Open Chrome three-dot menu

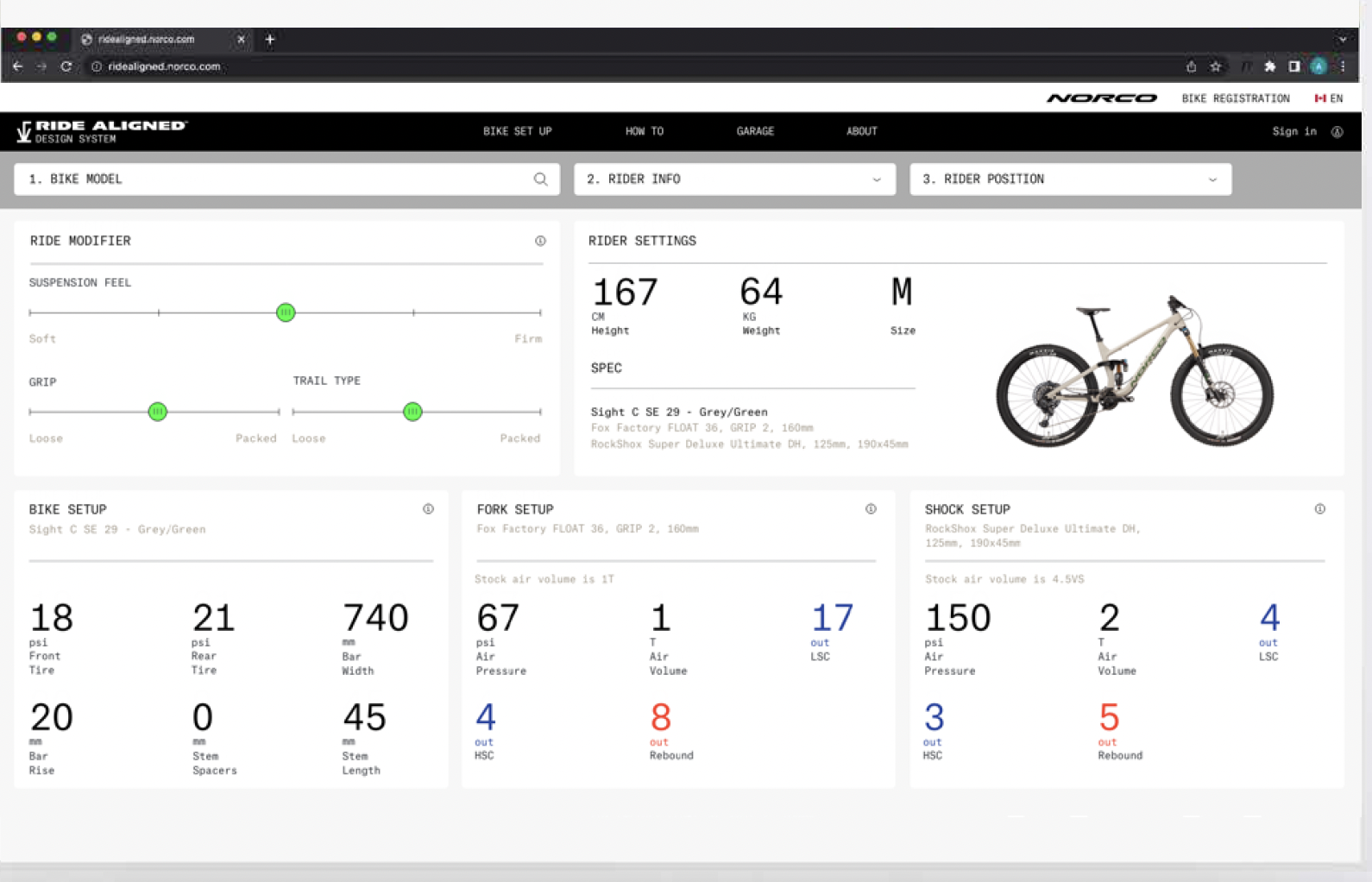click(x=1342, y=66)
